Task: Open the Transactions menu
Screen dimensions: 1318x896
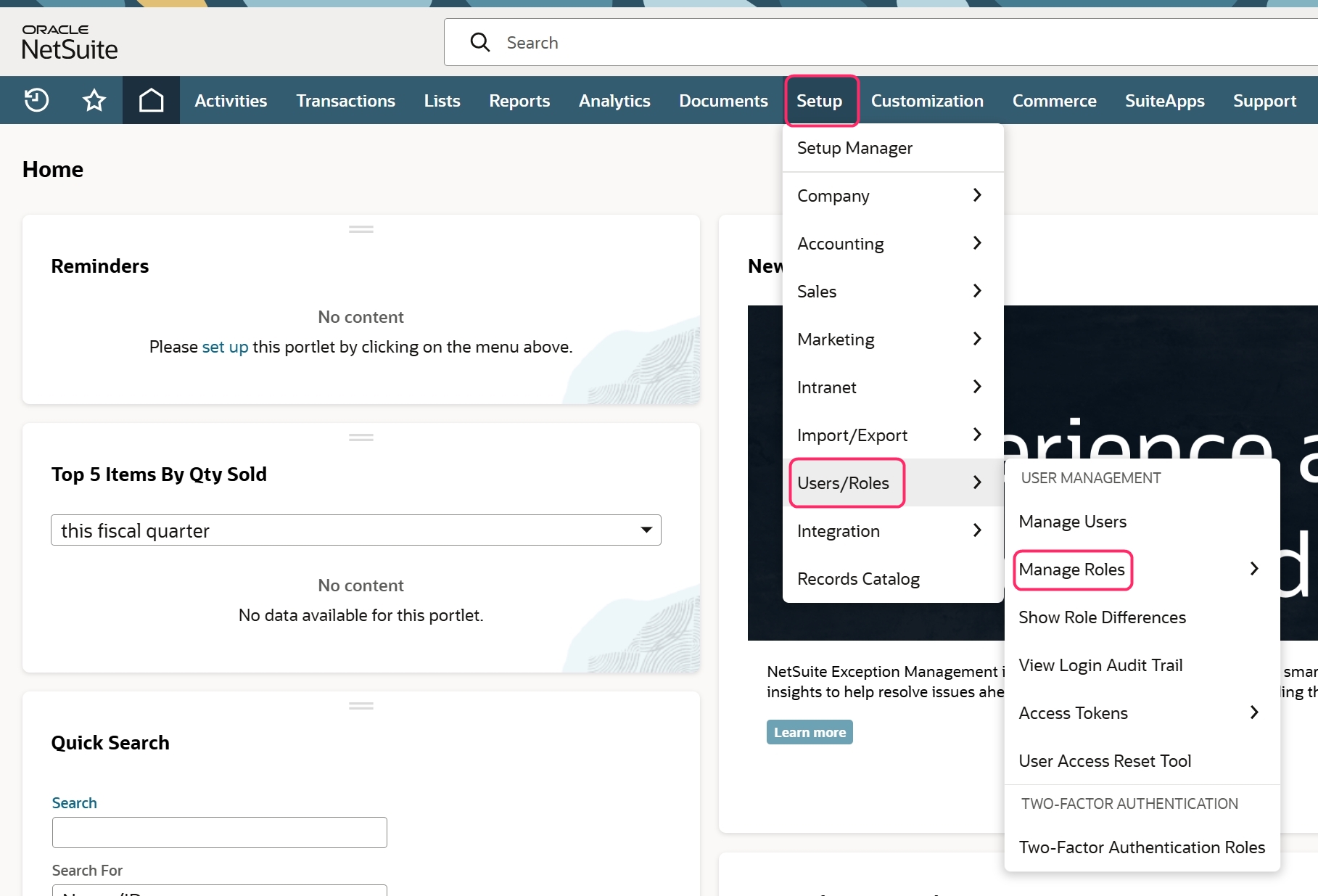Action: pyautogui.click(x=345, y=100)
